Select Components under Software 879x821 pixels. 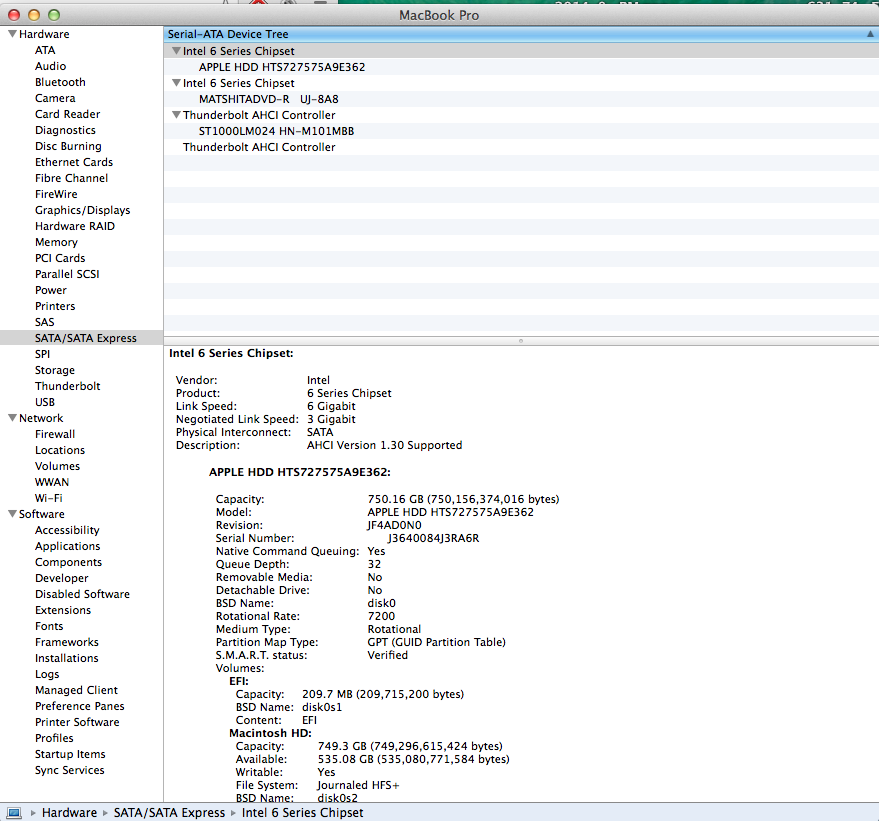68,562
